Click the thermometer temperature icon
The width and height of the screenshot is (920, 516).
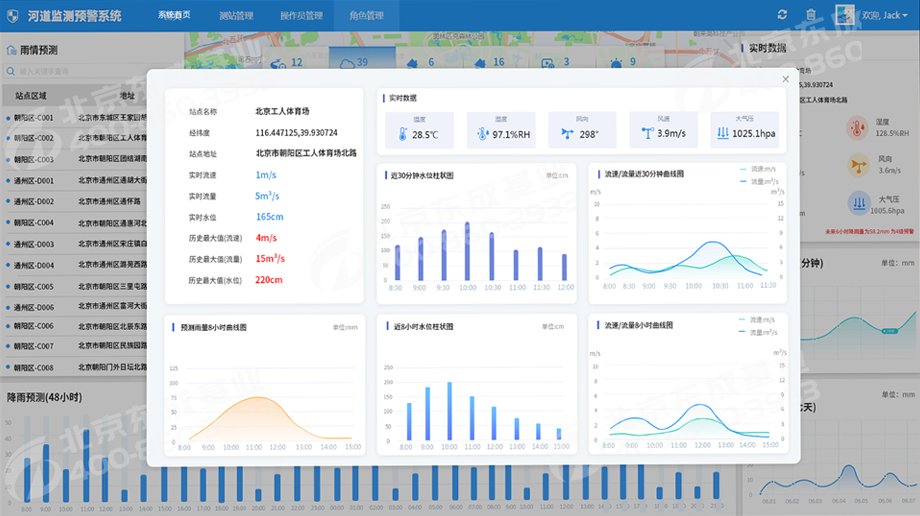[x=402, y=133]
